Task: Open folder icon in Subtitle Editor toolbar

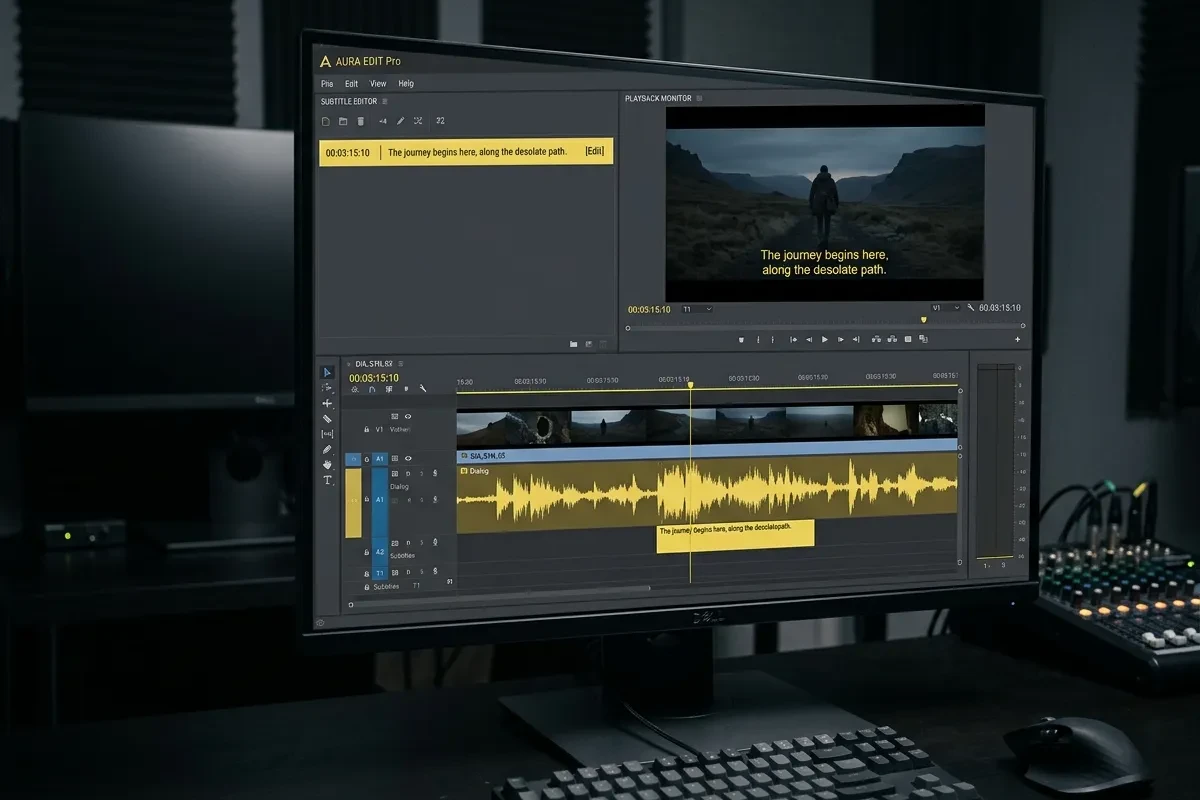Action: 343,121
